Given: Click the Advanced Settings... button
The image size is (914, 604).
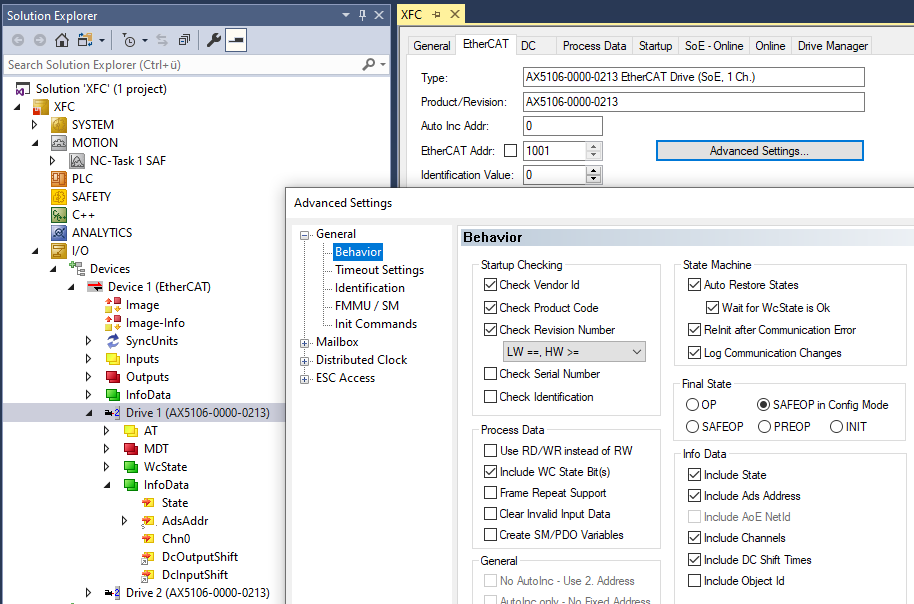Looking at the screenshot, I should pos(760,151).
